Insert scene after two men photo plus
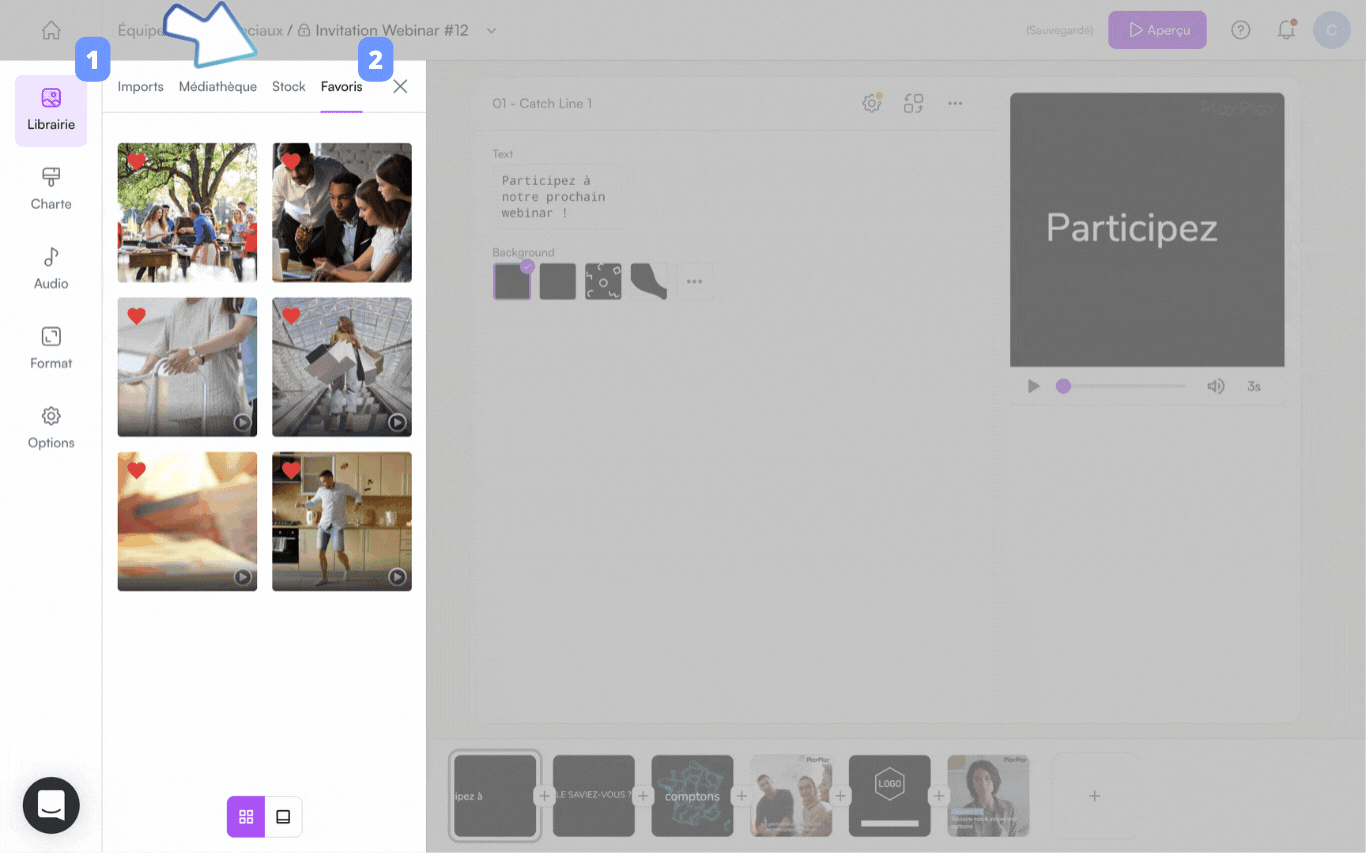Image resolution: width=1366 pixels, height=853 pixels. click(x=841, y=796)
